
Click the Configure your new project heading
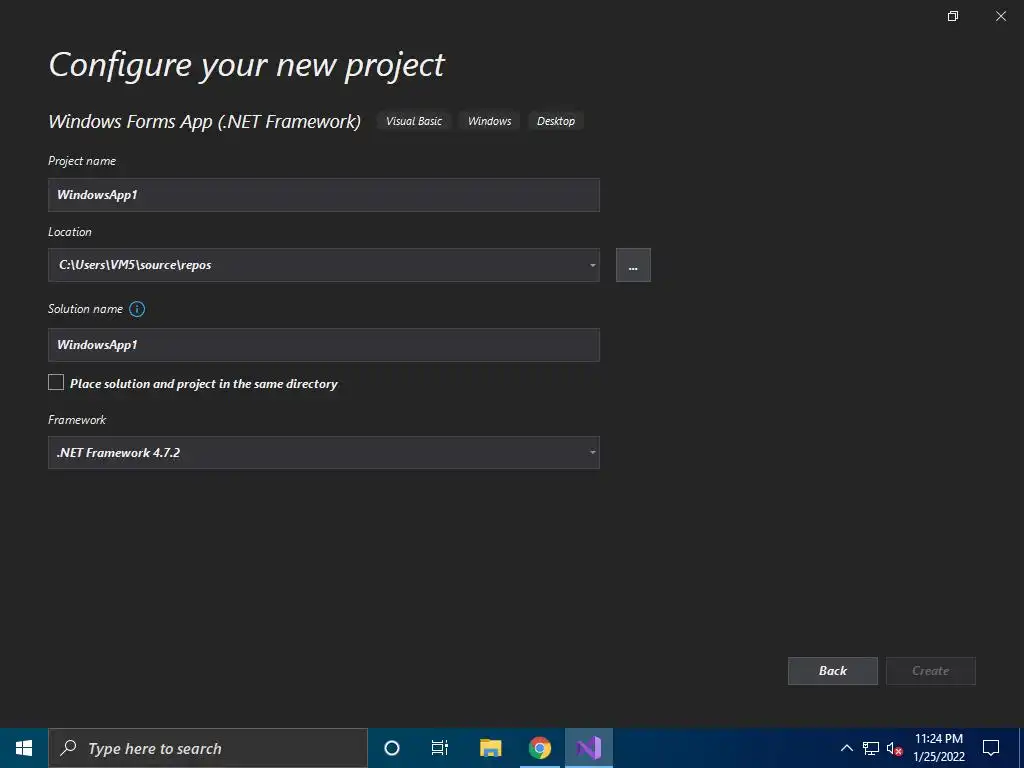(x=246, y=65)
